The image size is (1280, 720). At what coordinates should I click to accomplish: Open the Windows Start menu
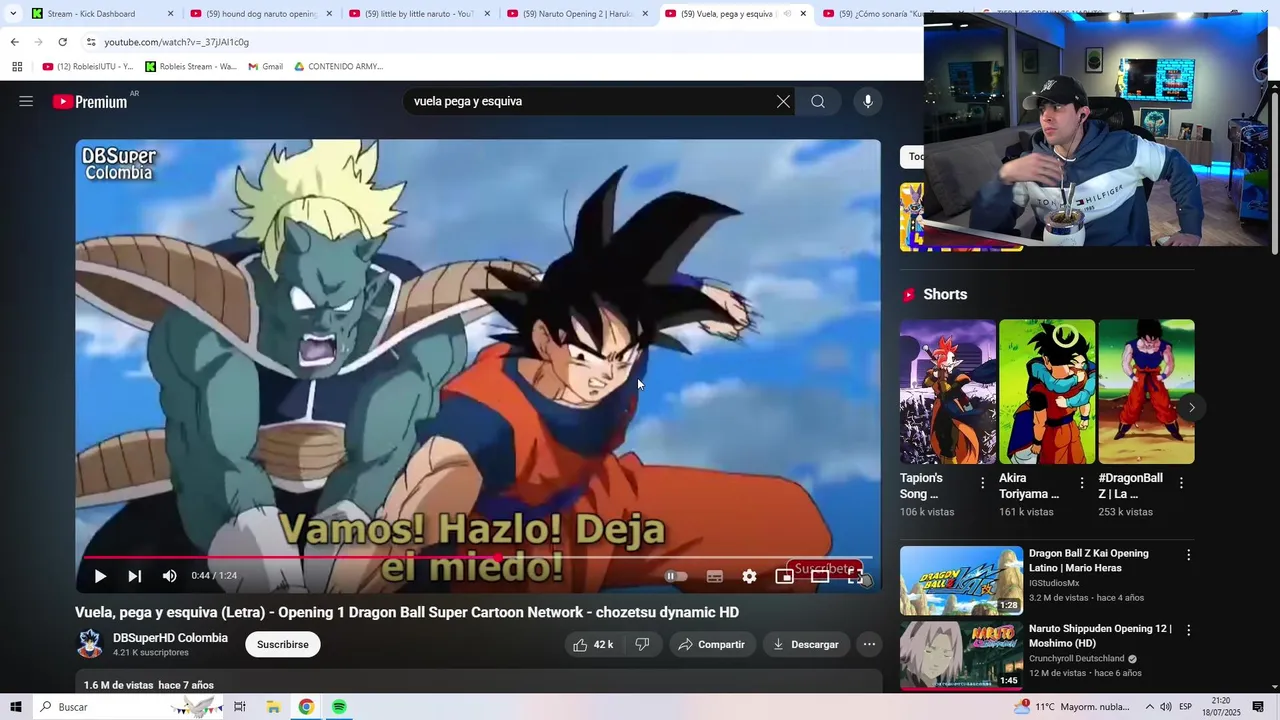16,707
